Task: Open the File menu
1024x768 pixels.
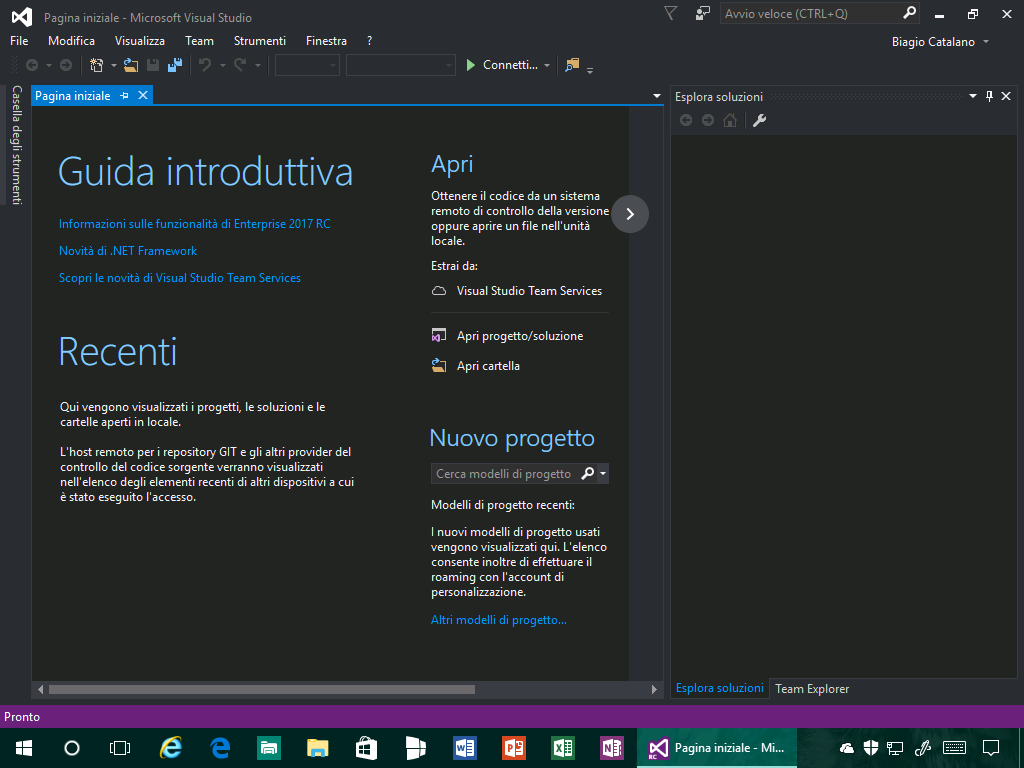Action: (x=19, y=40)
